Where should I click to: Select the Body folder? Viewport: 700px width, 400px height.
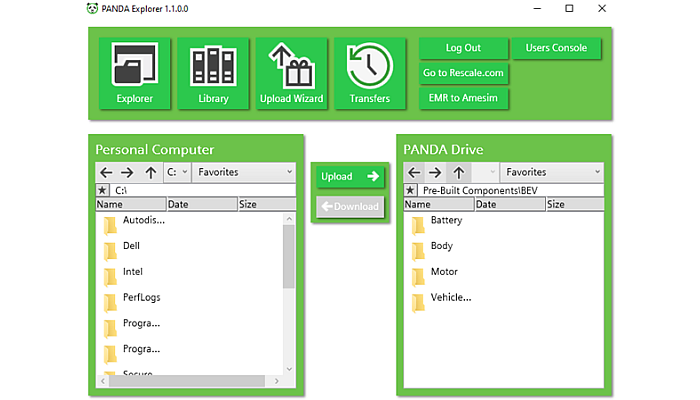442,246
